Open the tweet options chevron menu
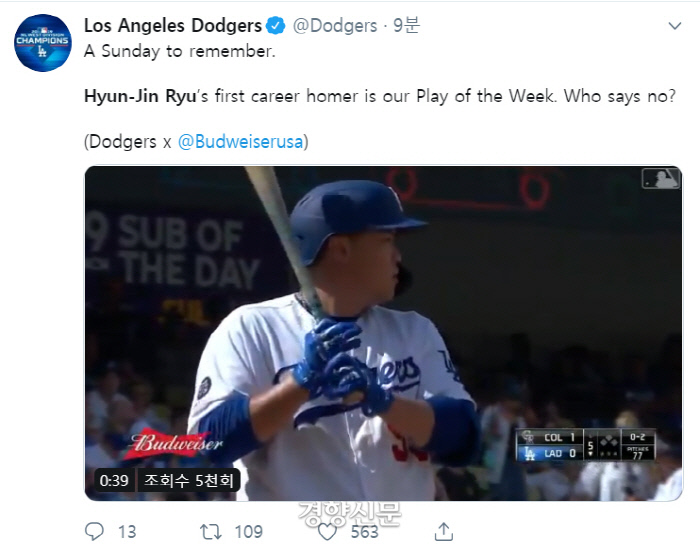Image resolution: width=700 pixels, height=551 pixels. click(674, 25)
